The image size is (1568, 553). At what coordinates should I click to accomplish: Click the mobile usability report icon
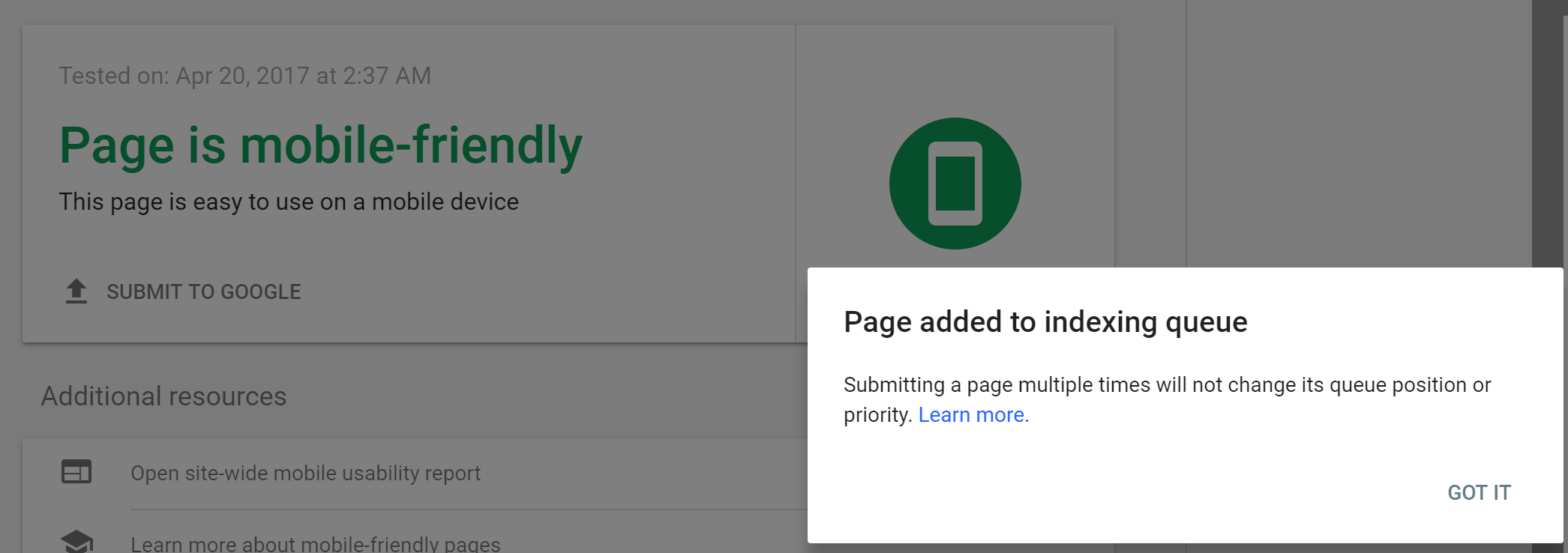point(76,472)
